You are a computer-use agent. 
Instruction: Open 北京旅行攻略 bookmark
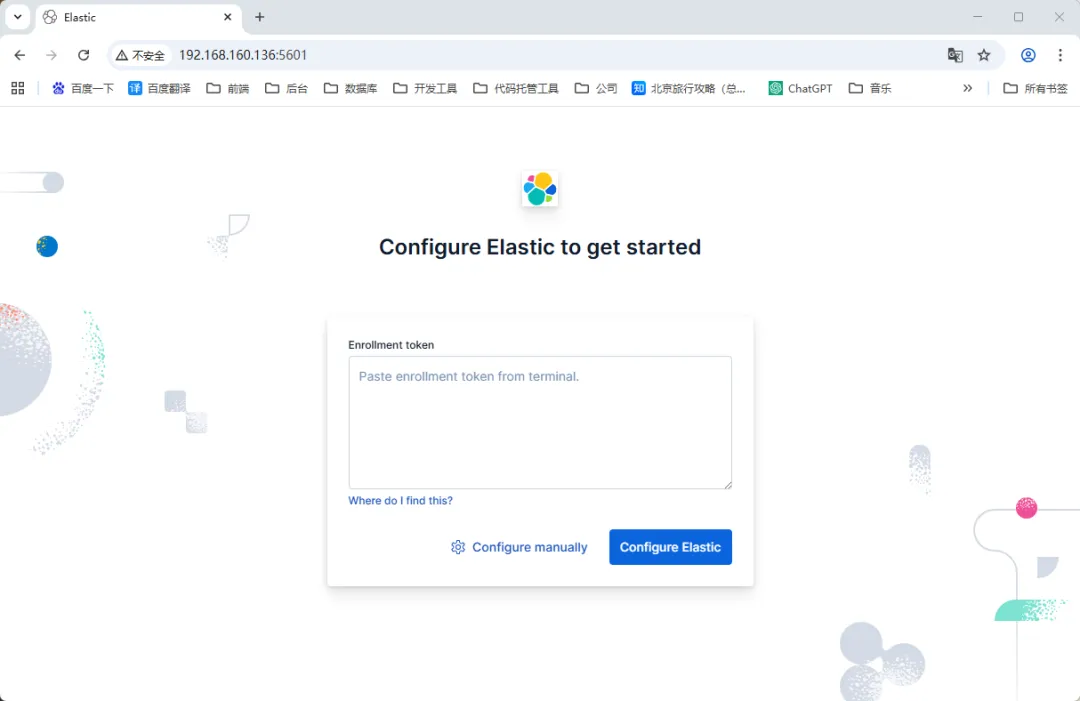tap(689, 88)
